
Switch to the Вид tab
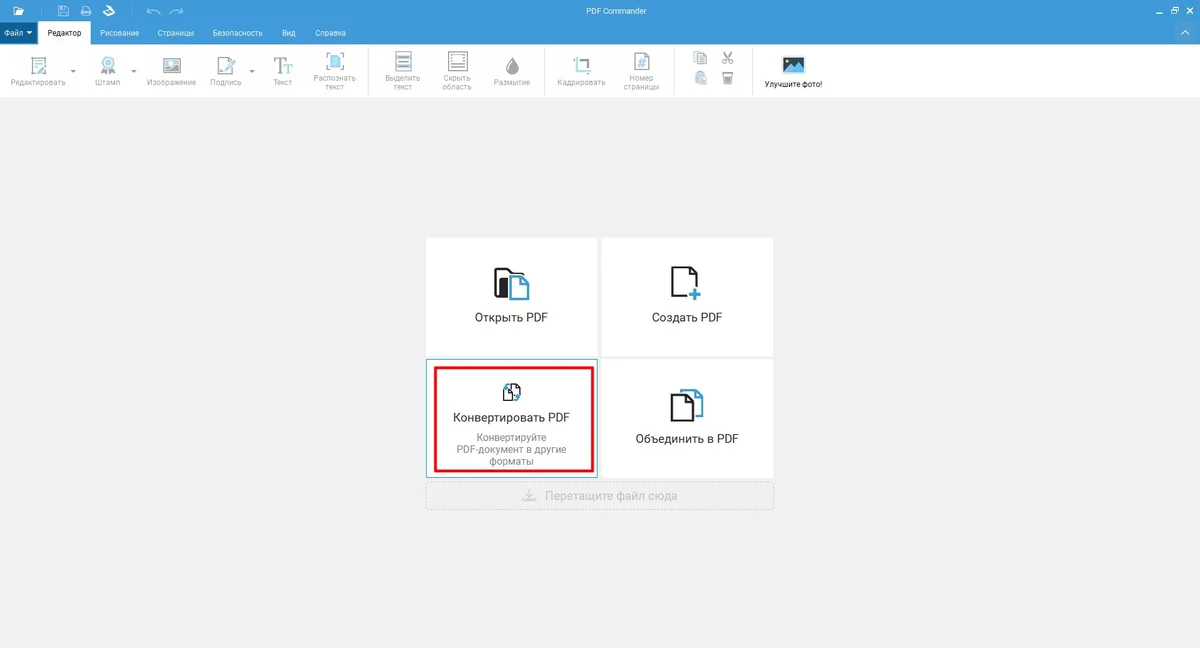point(288,33)
